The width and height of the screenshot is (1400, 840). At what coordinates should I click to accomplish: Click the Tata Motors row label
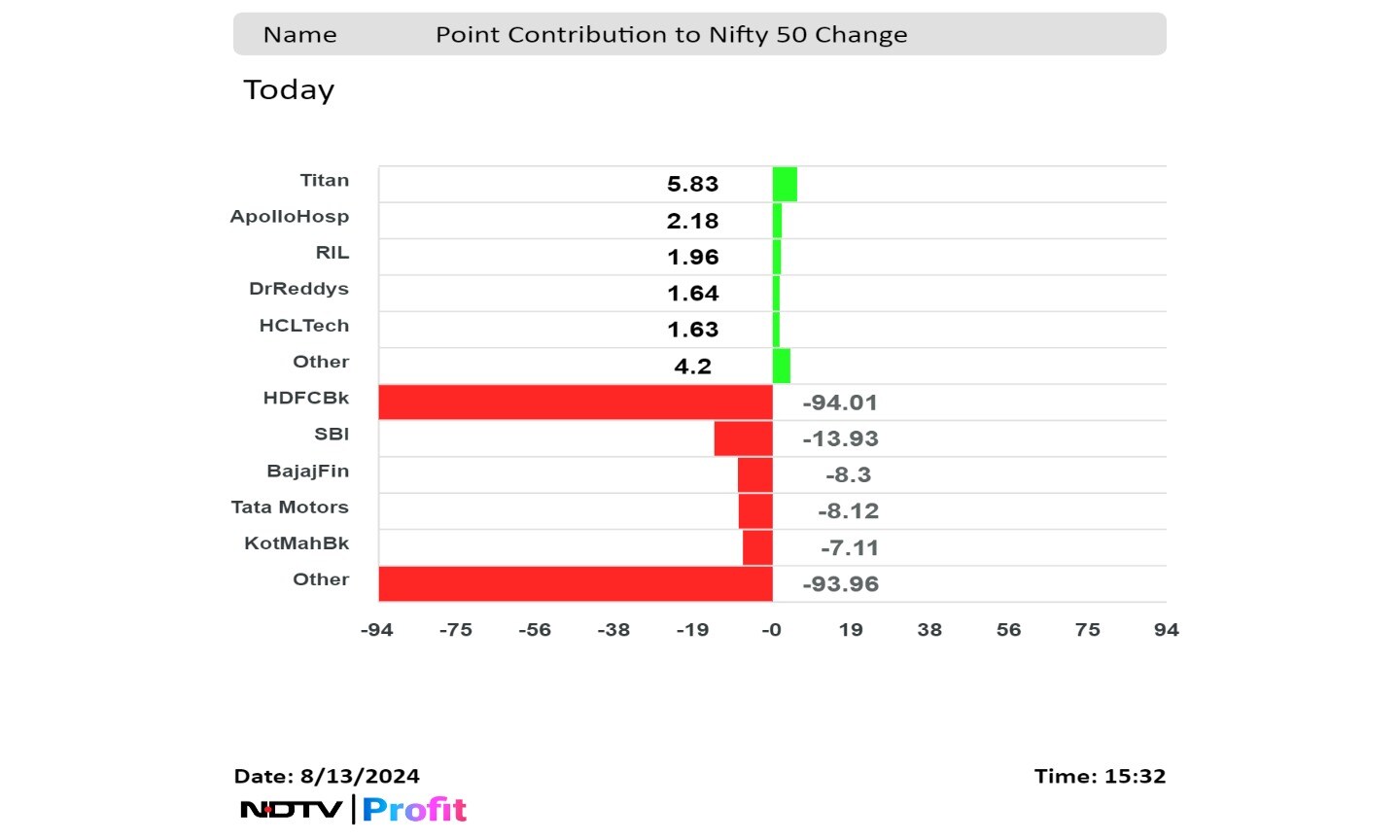(x=290, y=507)
